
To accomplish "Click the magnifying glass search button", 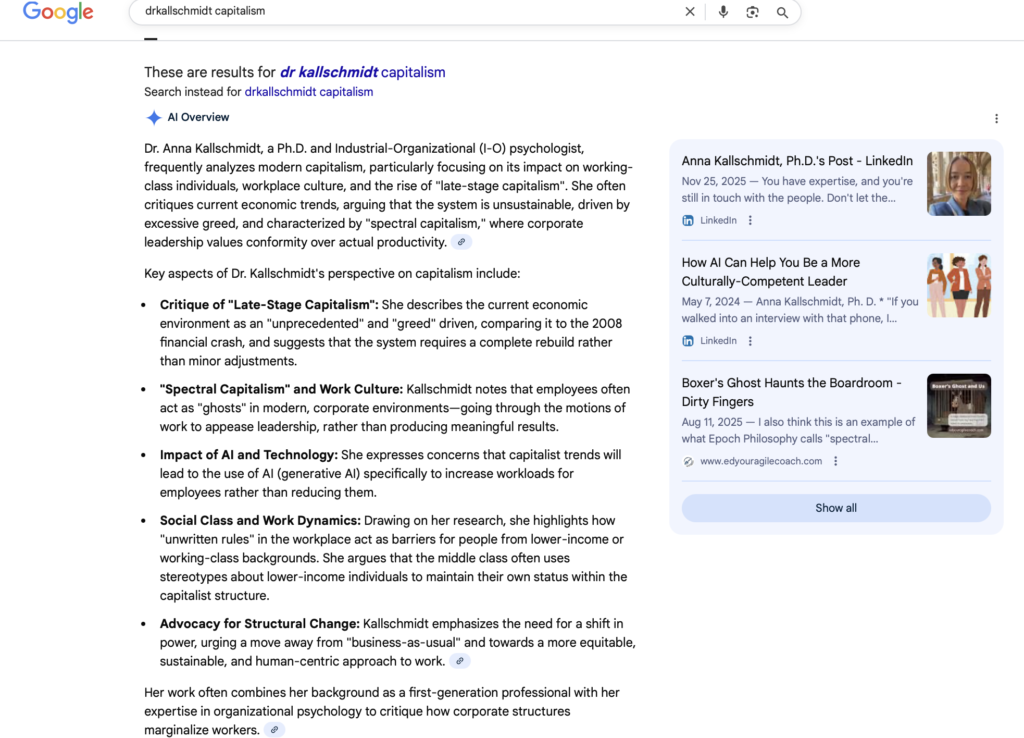I will pyautogui.click(x=782, y=12).
